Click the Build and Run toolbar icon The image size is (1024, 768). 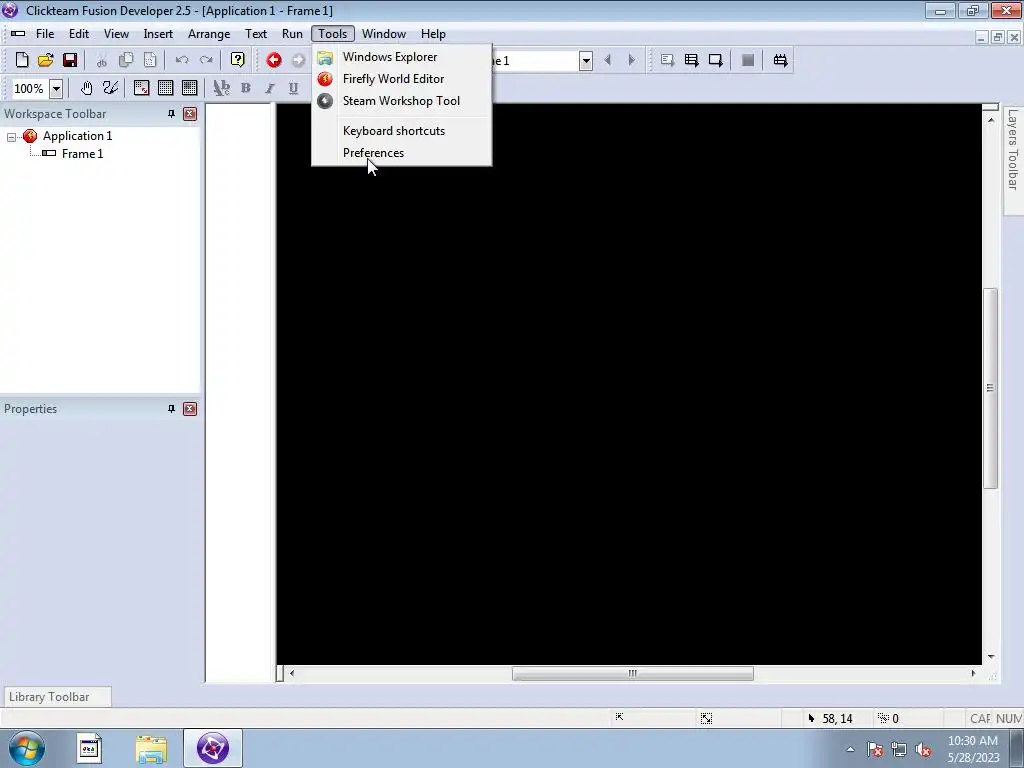[x=780, y=60]
